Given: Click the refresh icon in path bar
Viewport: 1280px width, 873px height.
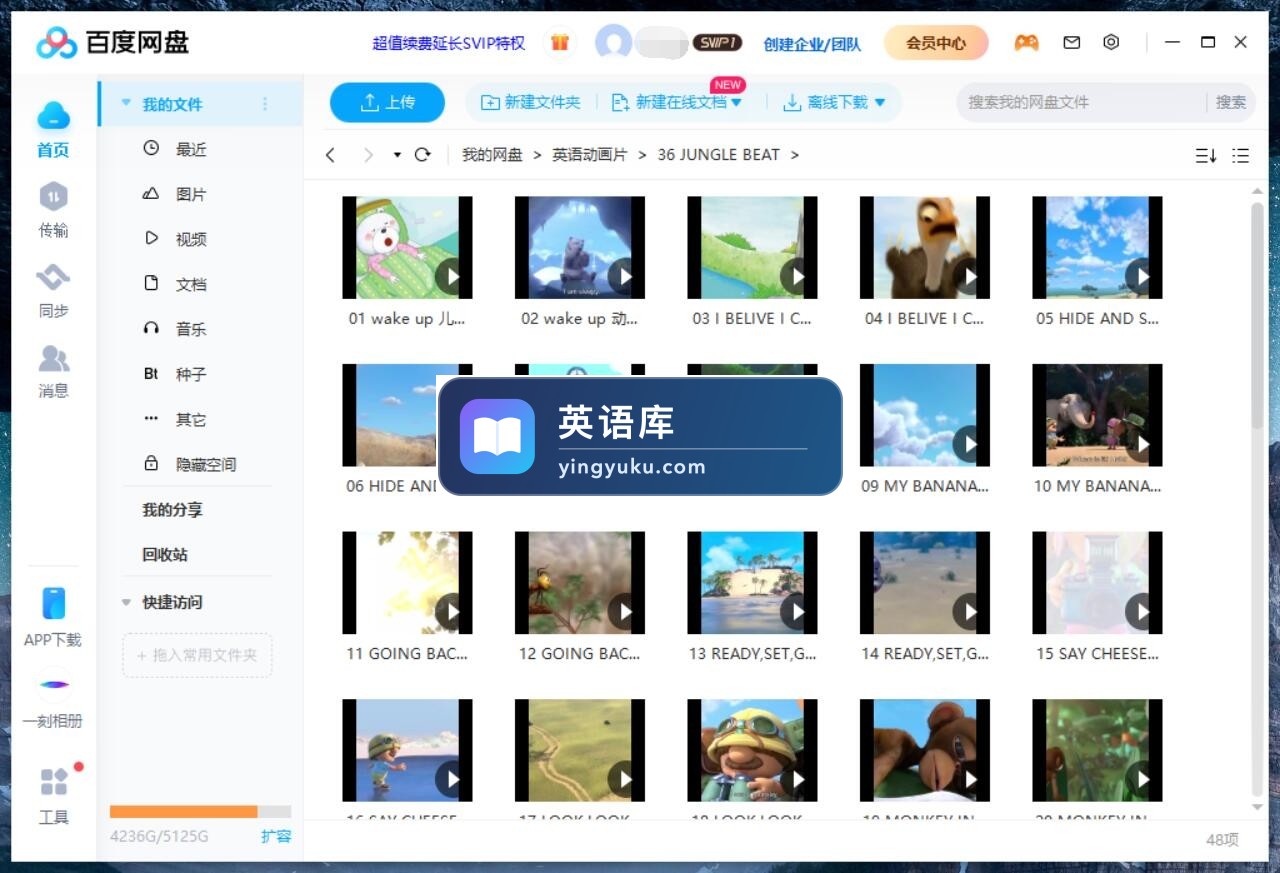Looking at the screenshot, I should (x=423, y=155).
